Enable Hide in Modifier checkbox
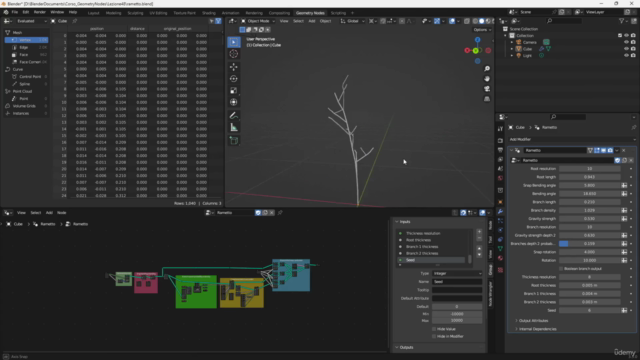This screenshot has width=640, height=360. tap(434, 336)
